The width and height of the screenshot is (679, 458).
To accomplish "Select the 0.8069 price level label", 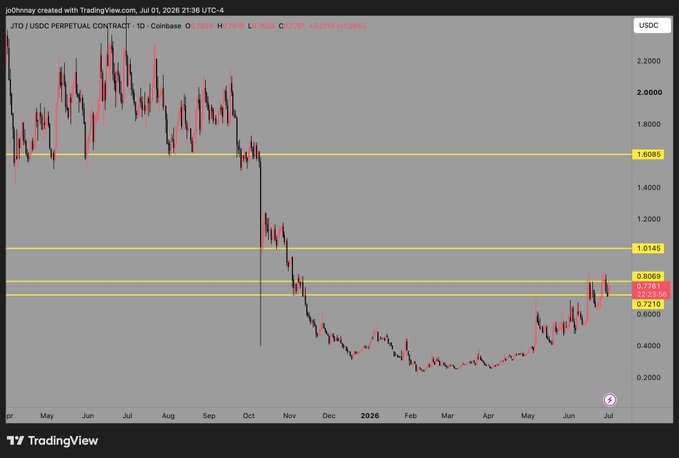I will coord(648,276).
